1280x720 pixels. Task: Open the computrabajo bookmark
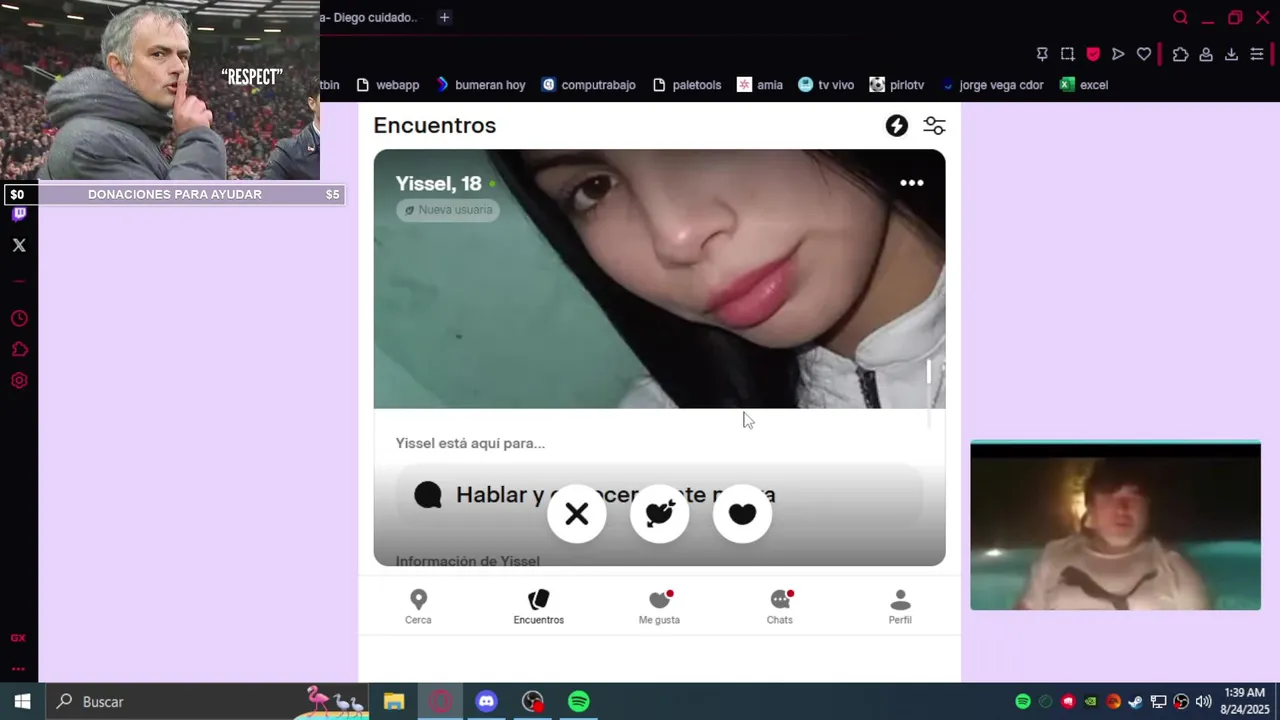pyautogui.click(x=589, y=85)
